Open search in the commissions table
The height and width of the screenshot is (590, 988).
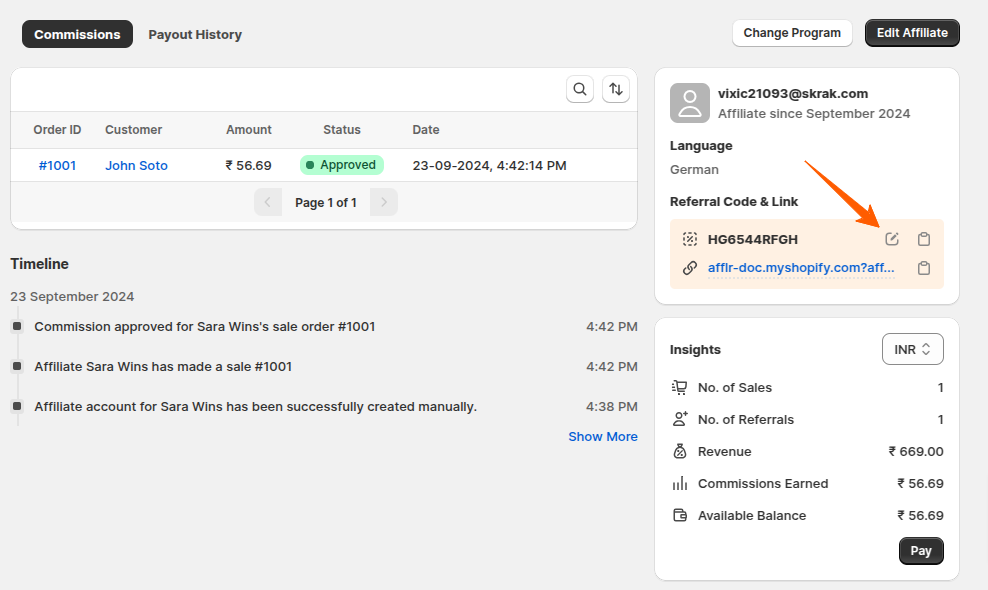pos(580,89)
